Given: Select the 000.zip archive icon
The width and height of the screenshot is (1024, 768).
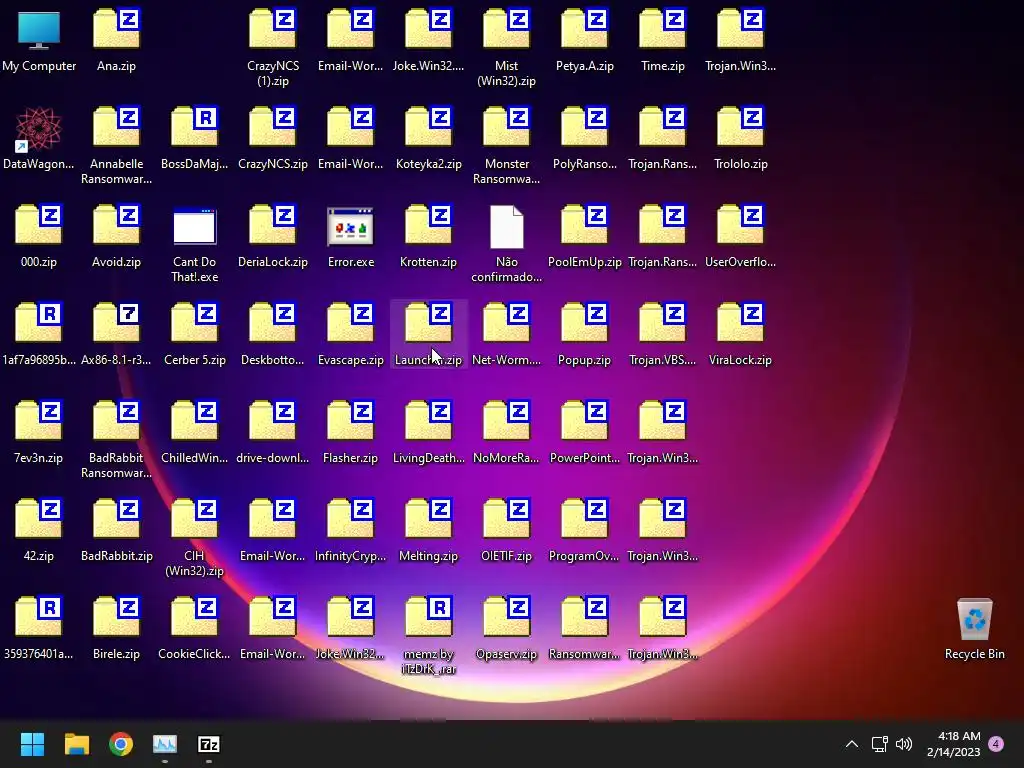Looking at the screenshot, I should 39,225.
